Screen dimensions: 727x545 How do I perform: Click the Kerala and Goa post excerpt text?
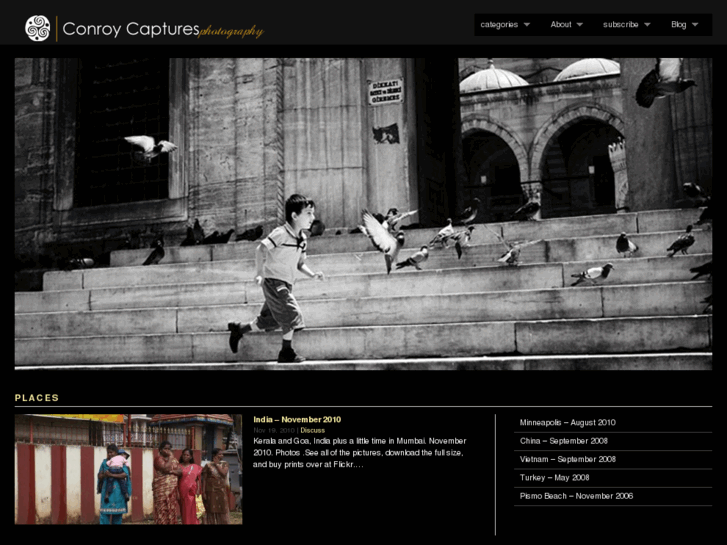coord(360,452)
